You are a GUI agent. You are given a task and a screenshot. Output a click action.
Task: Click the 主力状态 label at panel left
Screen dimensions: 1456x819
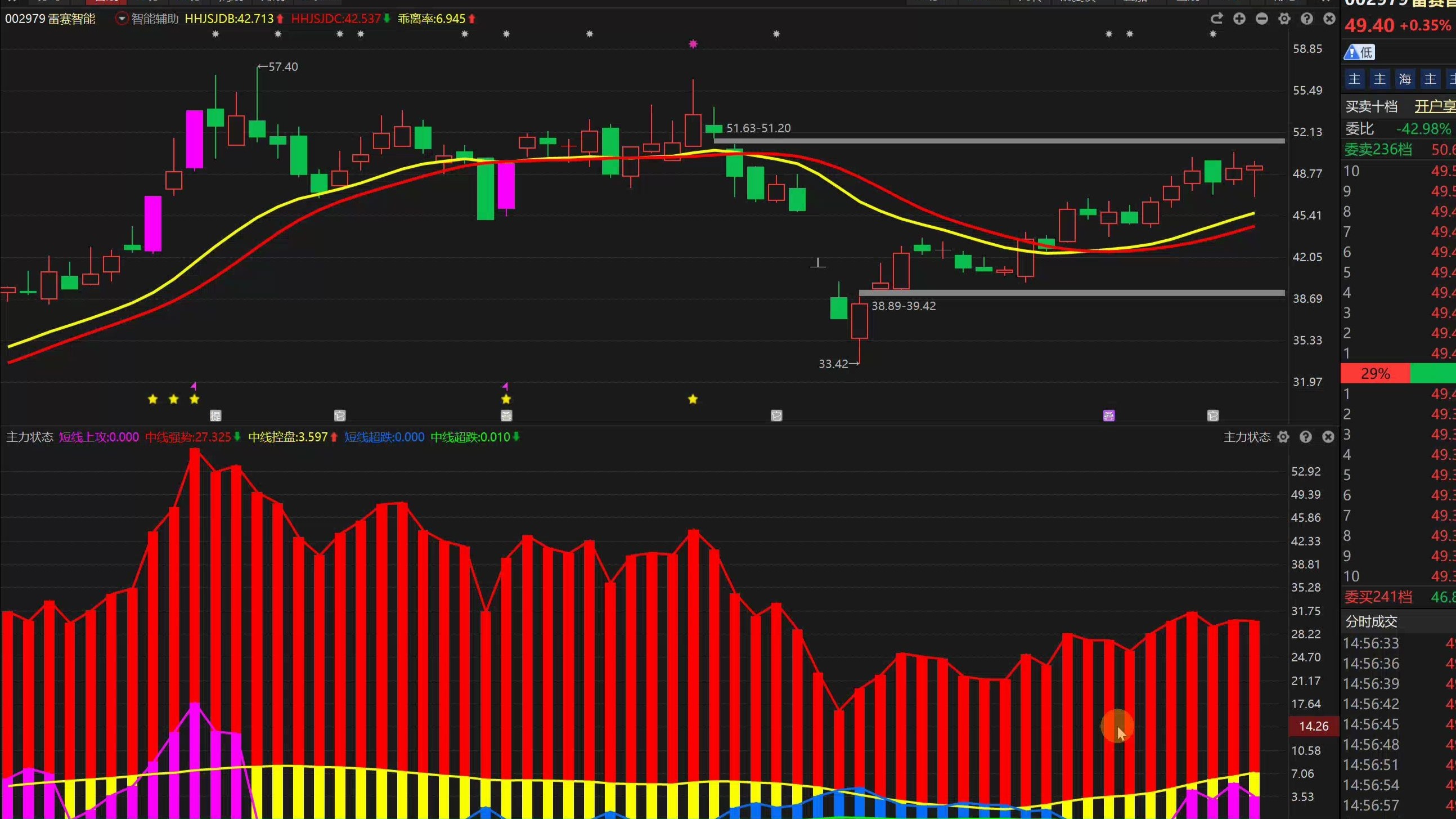[x=29, y=437]
